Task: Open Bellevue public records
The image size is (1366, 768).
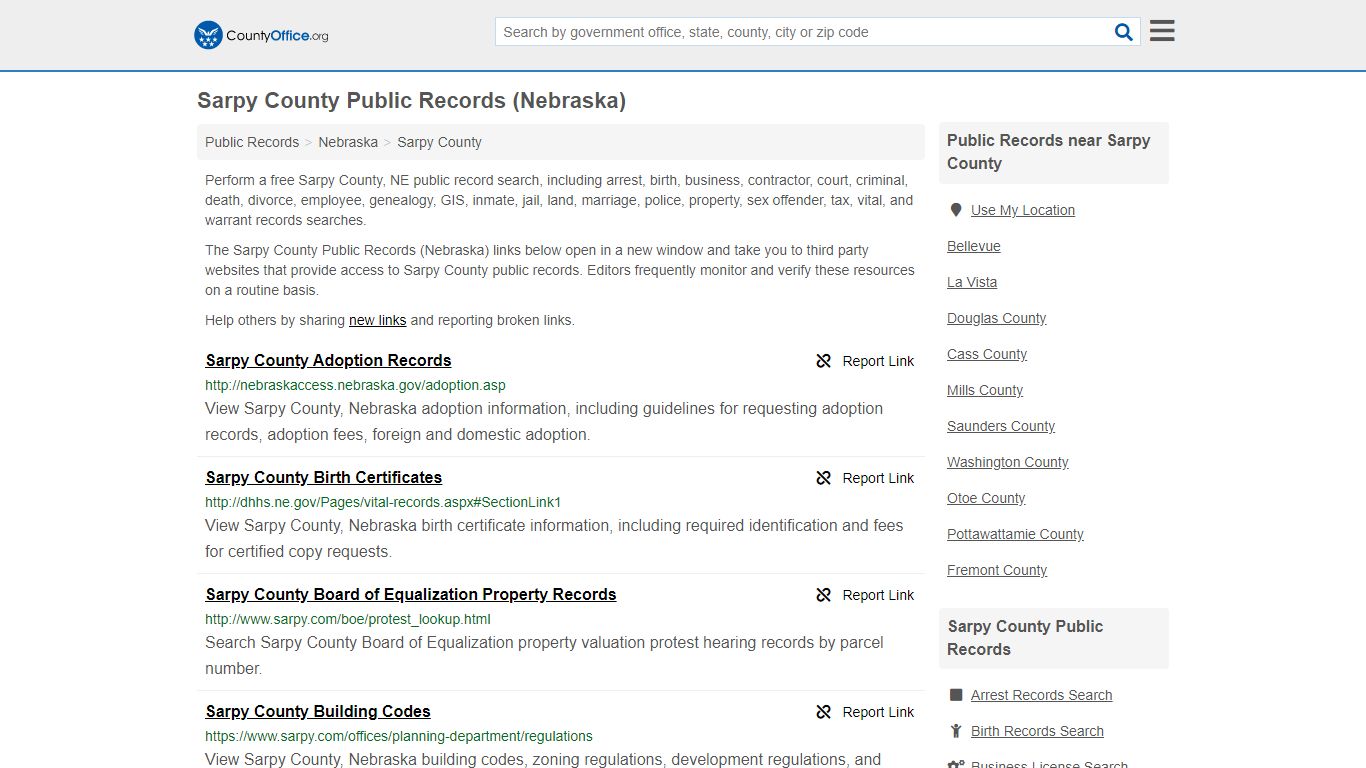Action: coord(974,246)
